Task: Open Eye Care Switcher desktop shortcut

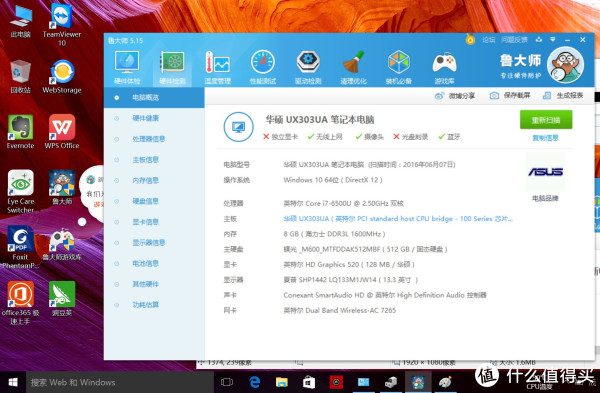Action: click(x=21, y=191)
